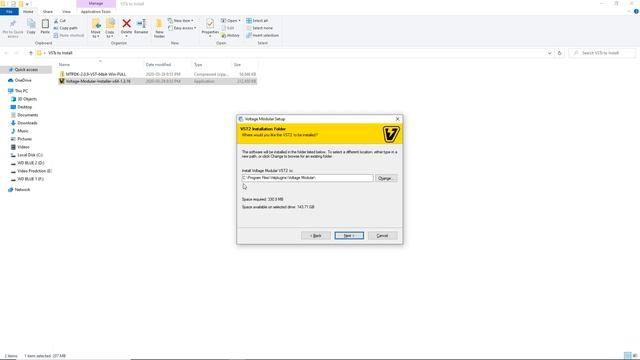Switch to the Home ribbon tab

pos(28,11)
